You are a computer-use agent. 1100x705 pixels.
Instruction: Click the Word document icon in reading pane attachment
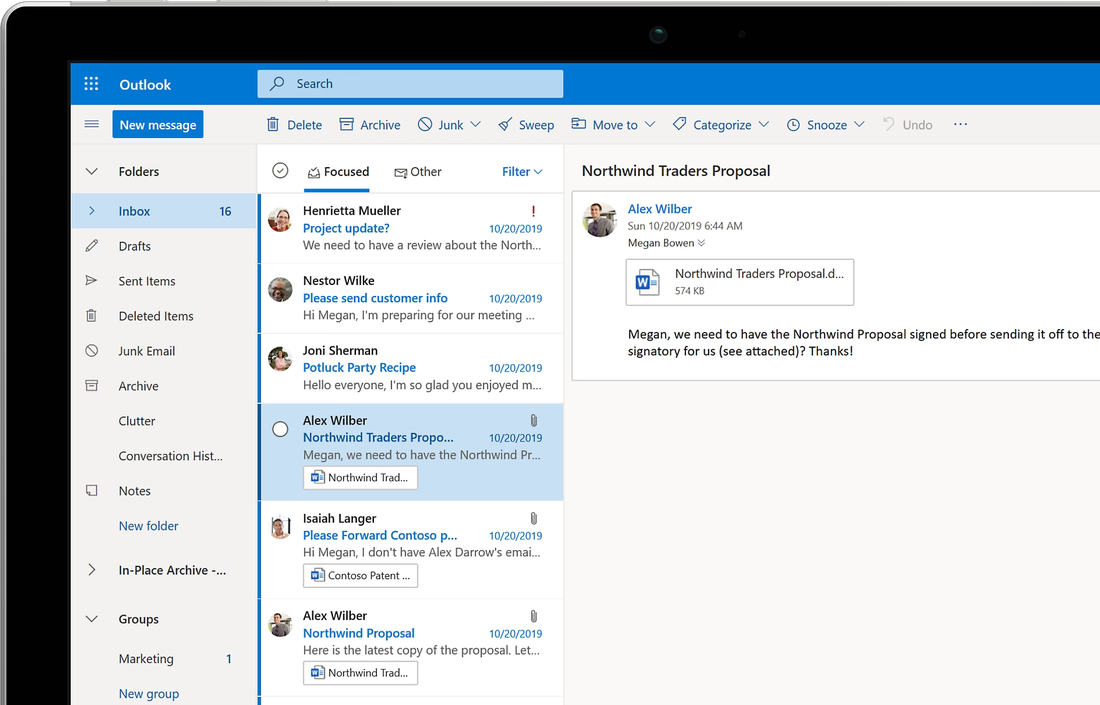pyautogui.click(x=647, y=282)
